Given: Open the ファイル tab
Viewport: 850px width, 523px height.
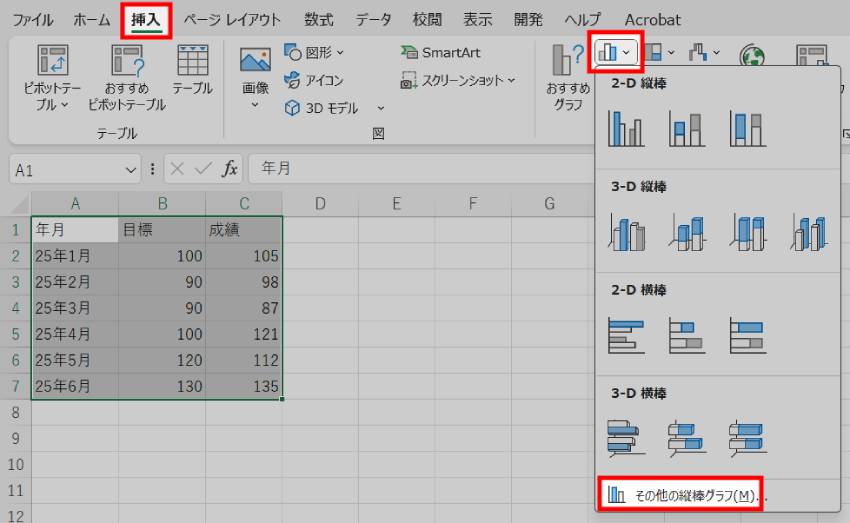Looking at the screenshot, I should point(33,20).
